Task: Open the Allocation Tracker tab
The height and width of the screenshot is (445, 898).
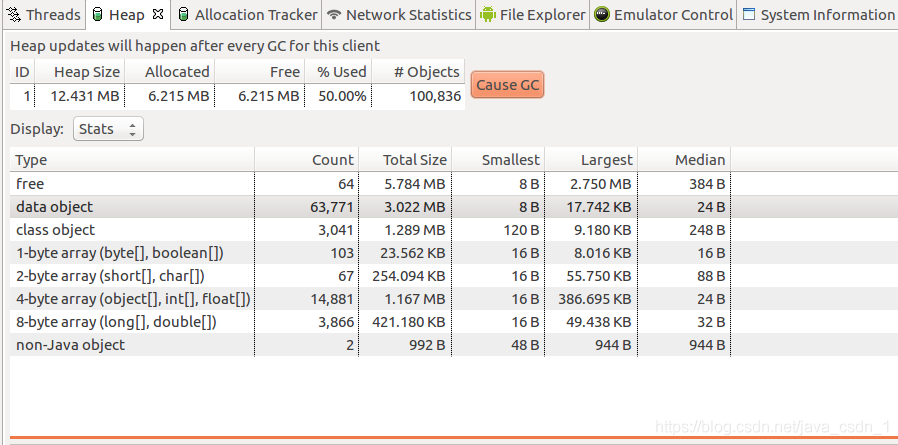Action: tap(247, 15)
